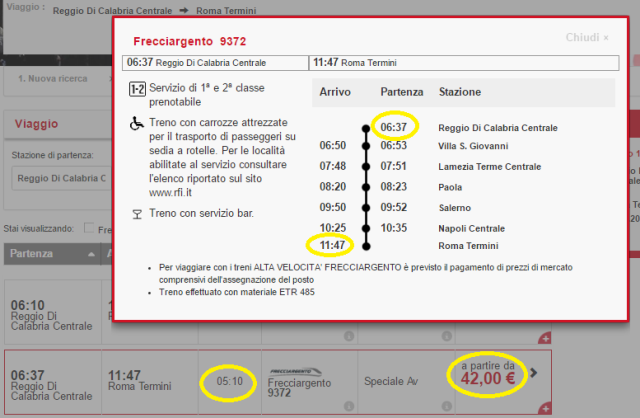This screenshot has height=418, width=640.
Task: Select the Viaggio panel heading
Action: pos(36,124)
